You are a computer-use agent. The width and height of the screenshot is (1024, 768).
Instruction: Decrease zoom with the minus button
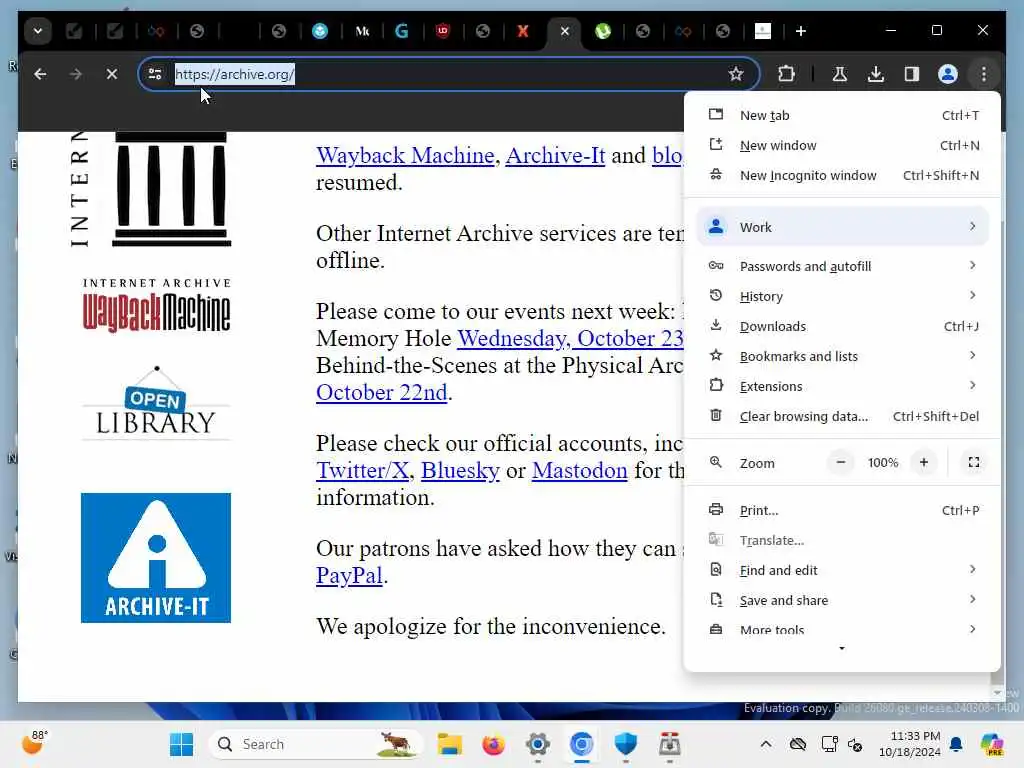tap(840, 462)
